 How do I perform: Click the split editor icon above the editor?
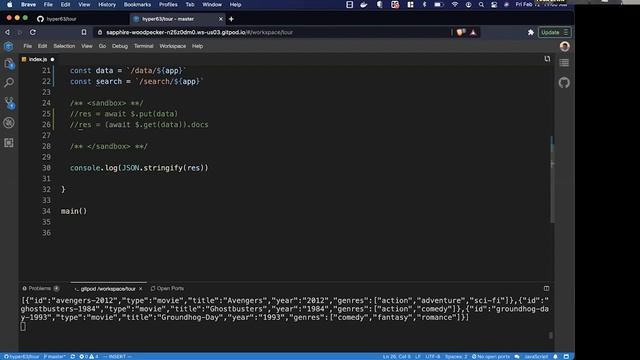547,59
